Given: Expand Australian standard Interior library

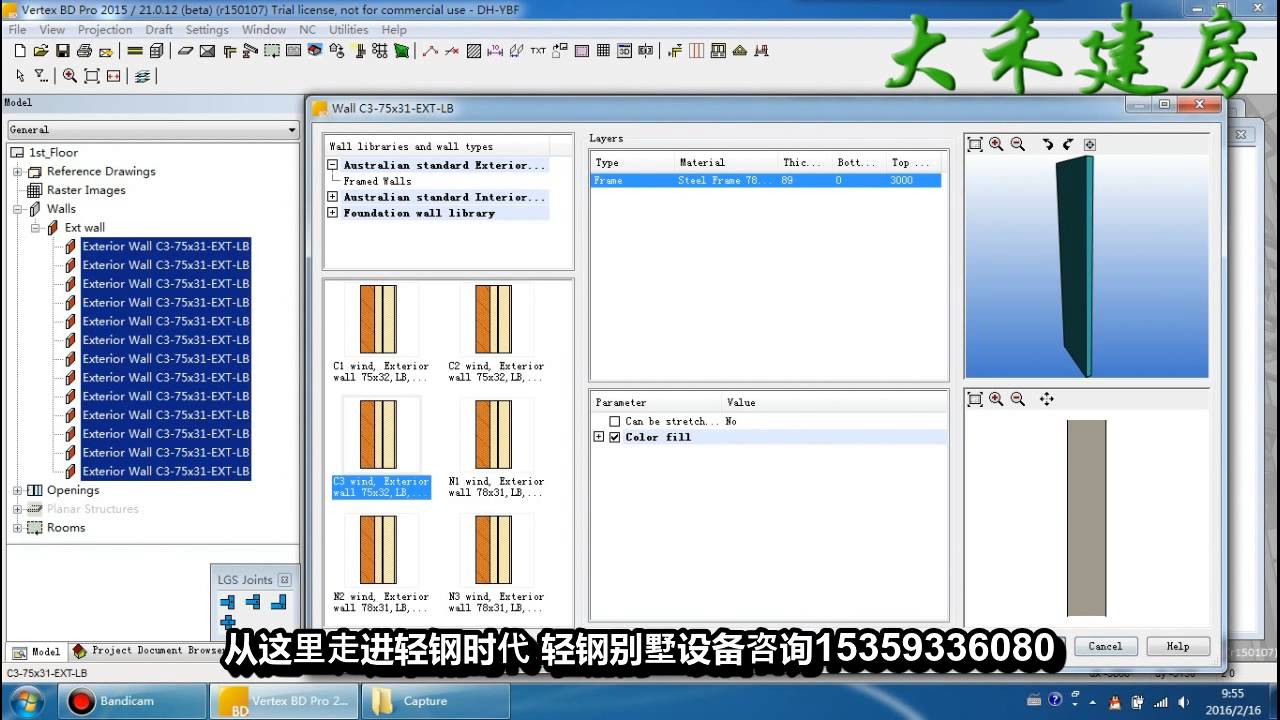Looking at the screenshot, I should click(333, 197).
